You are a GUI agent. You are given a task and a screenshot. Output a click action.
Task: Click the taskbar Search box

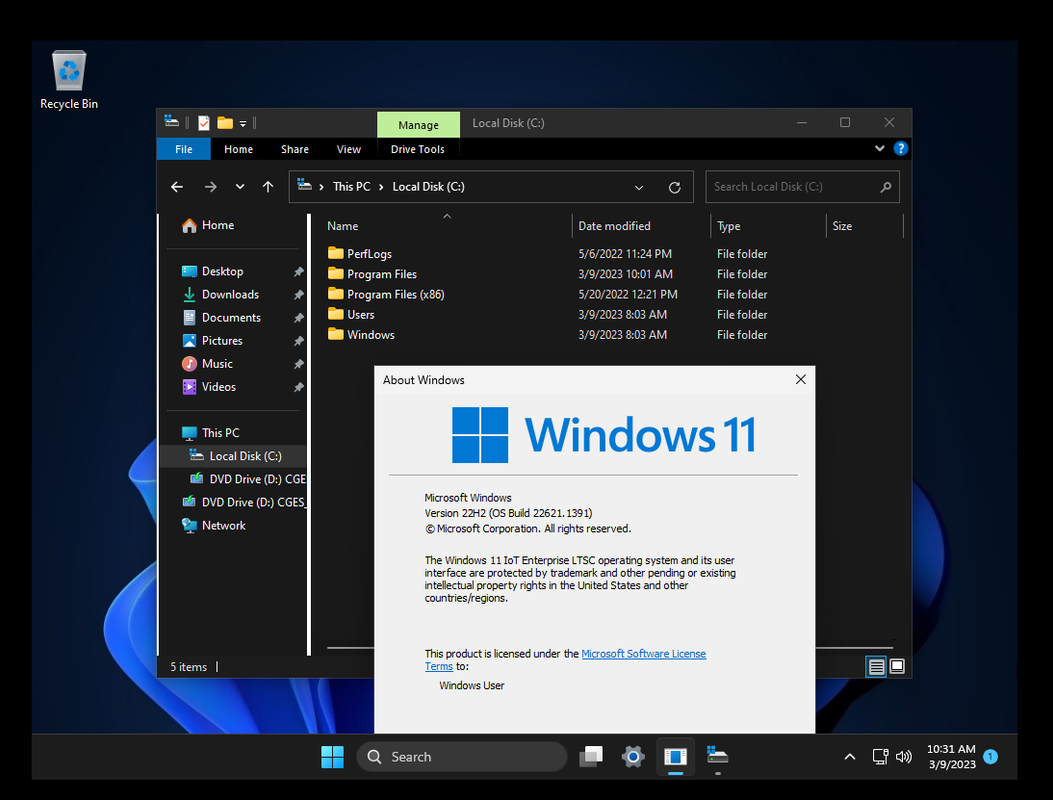(x=461, y=757)
